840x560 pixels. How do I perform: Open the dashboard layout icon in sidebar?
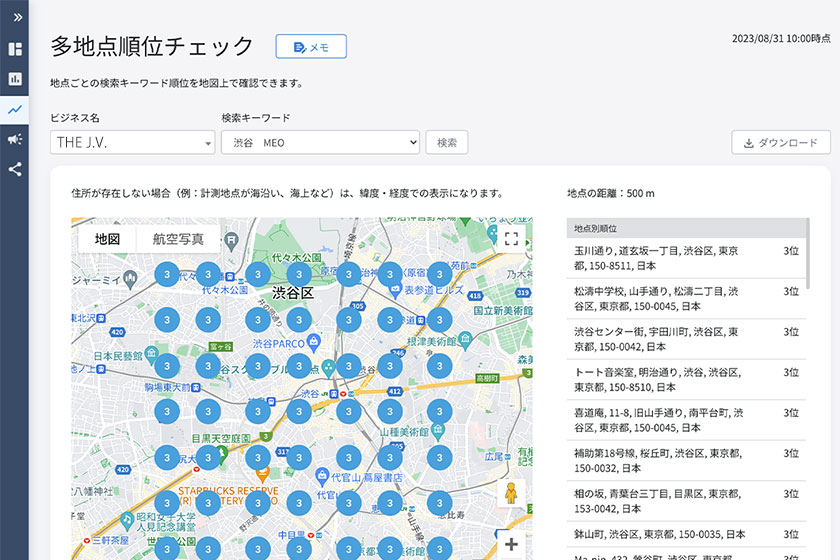pos(15,49)
